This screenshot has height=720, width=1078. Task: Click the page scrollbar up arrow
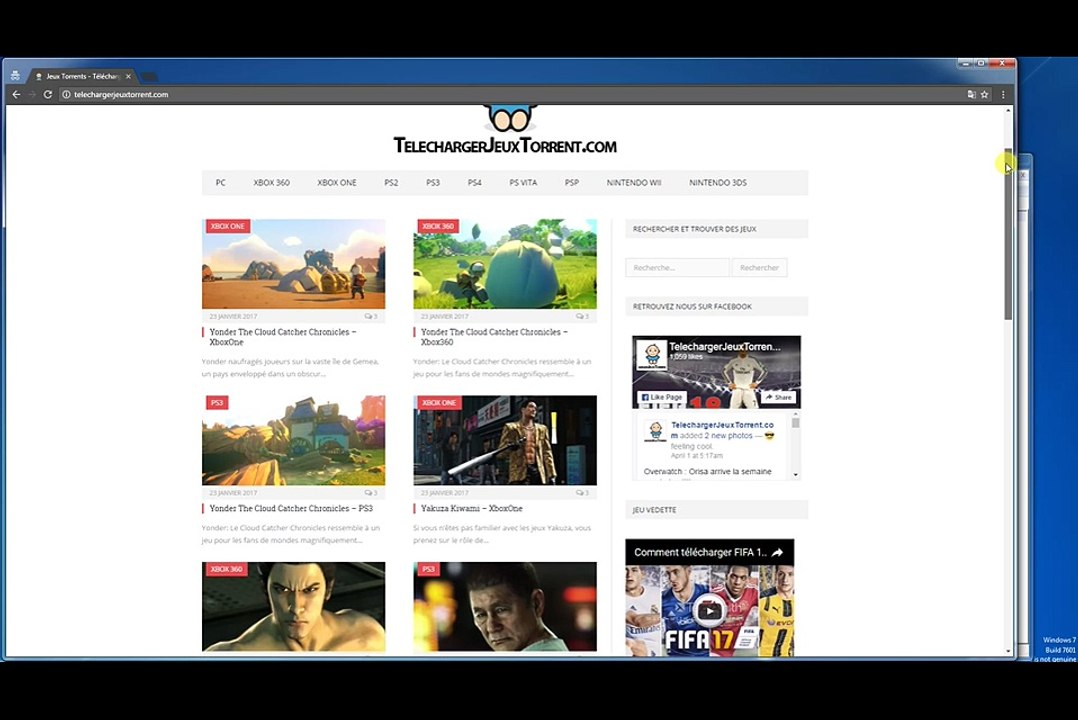[1009, 110]
